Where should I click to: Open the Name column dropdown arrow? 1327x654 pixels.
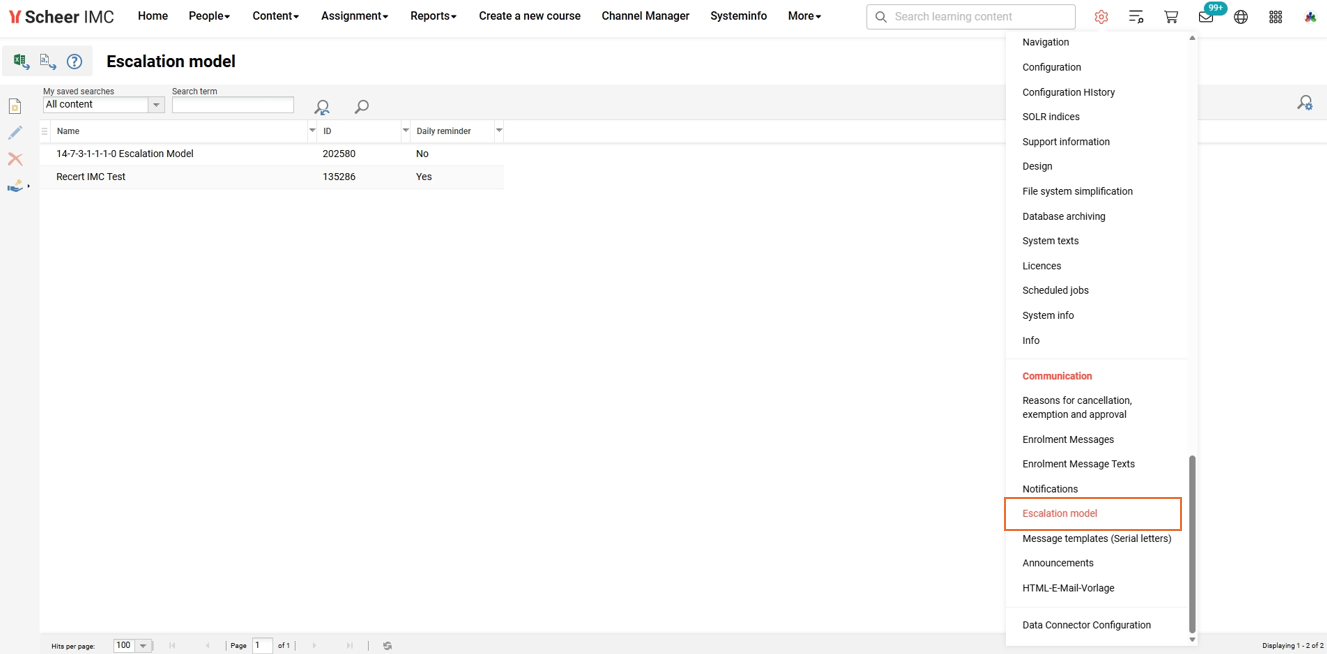coord(312,130)
